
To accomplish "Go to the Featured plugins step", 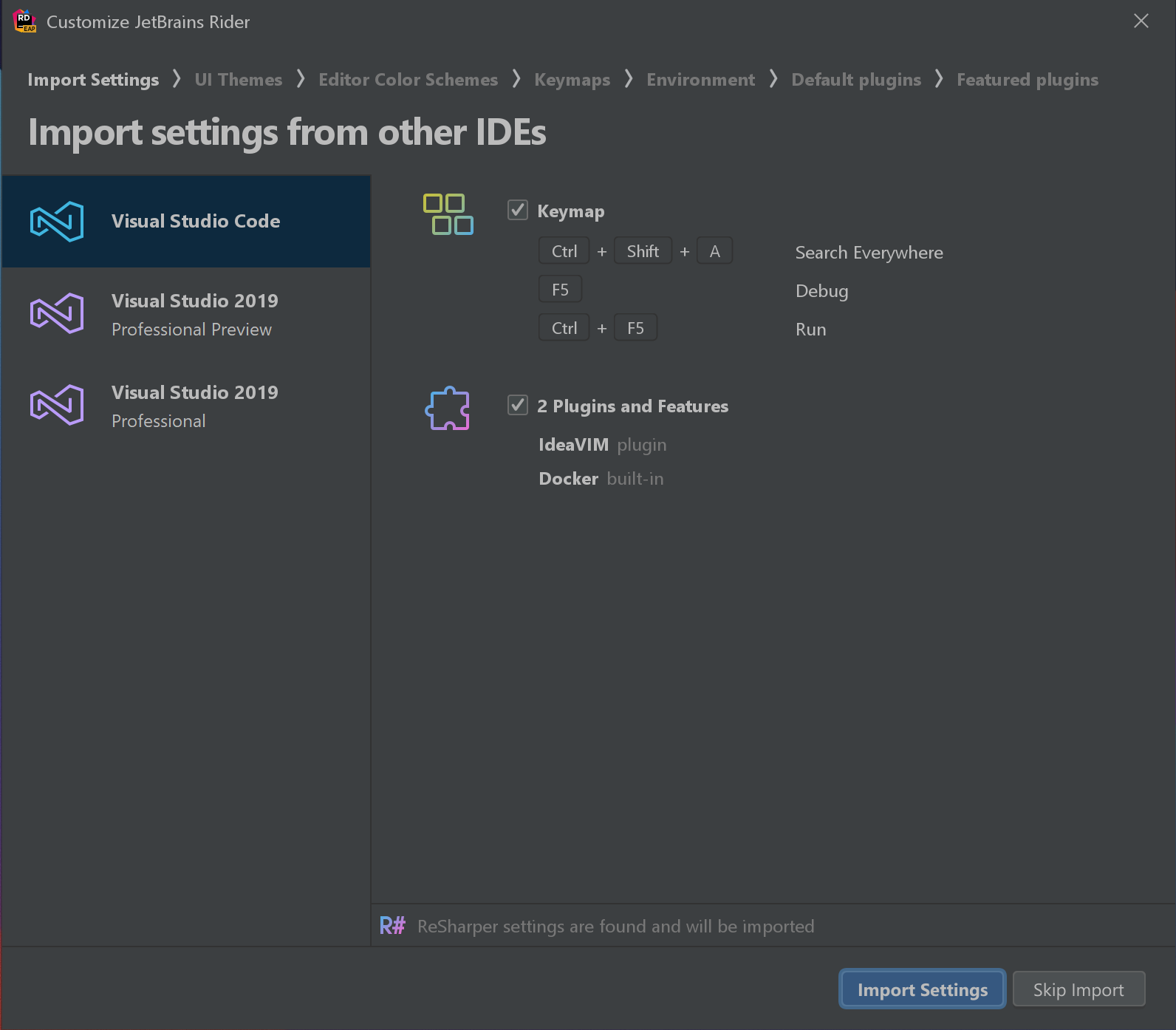I will [x=1028, y=80].
